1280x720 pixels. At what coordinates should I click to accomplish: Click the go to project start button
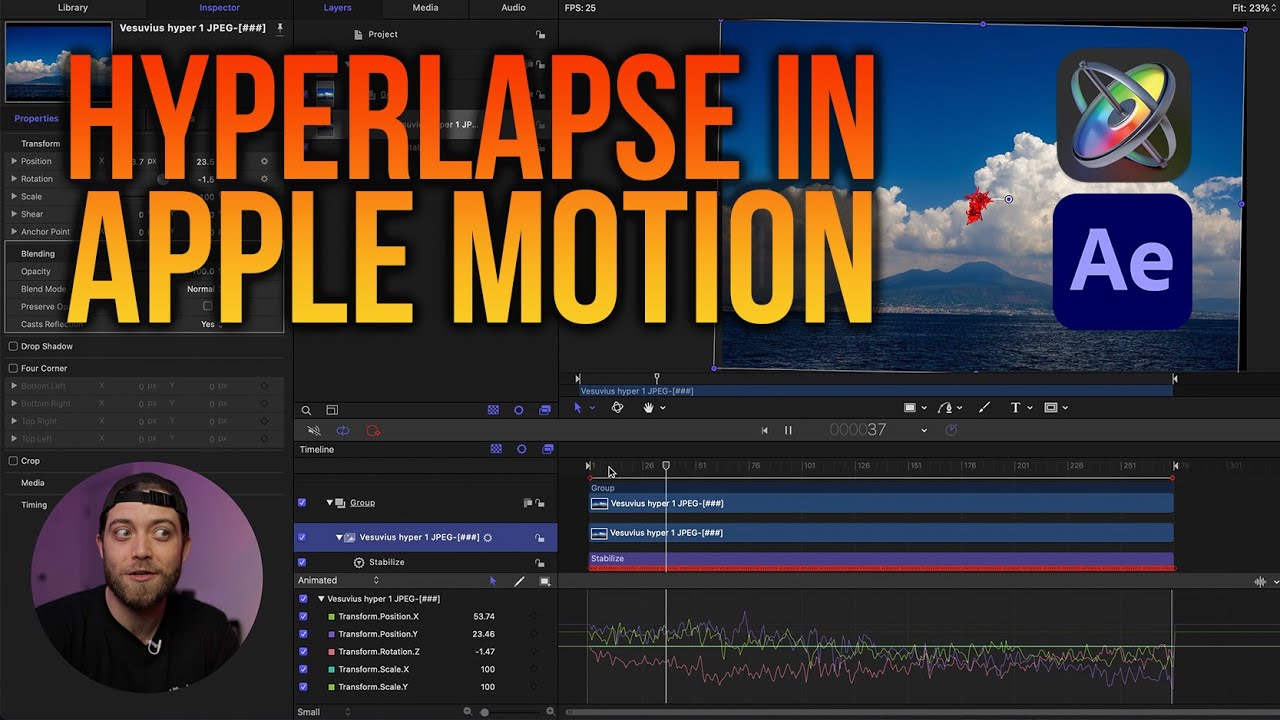coord(765,430)
